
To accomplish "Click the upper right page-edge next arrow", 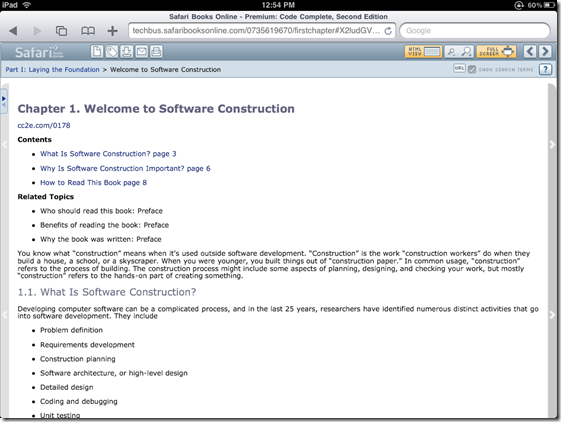I will [552, 144].
